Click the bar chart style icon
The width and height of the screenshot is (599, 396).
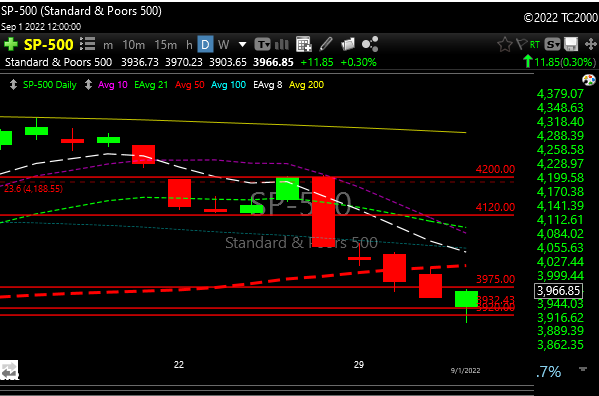click(x=282, y=45)
